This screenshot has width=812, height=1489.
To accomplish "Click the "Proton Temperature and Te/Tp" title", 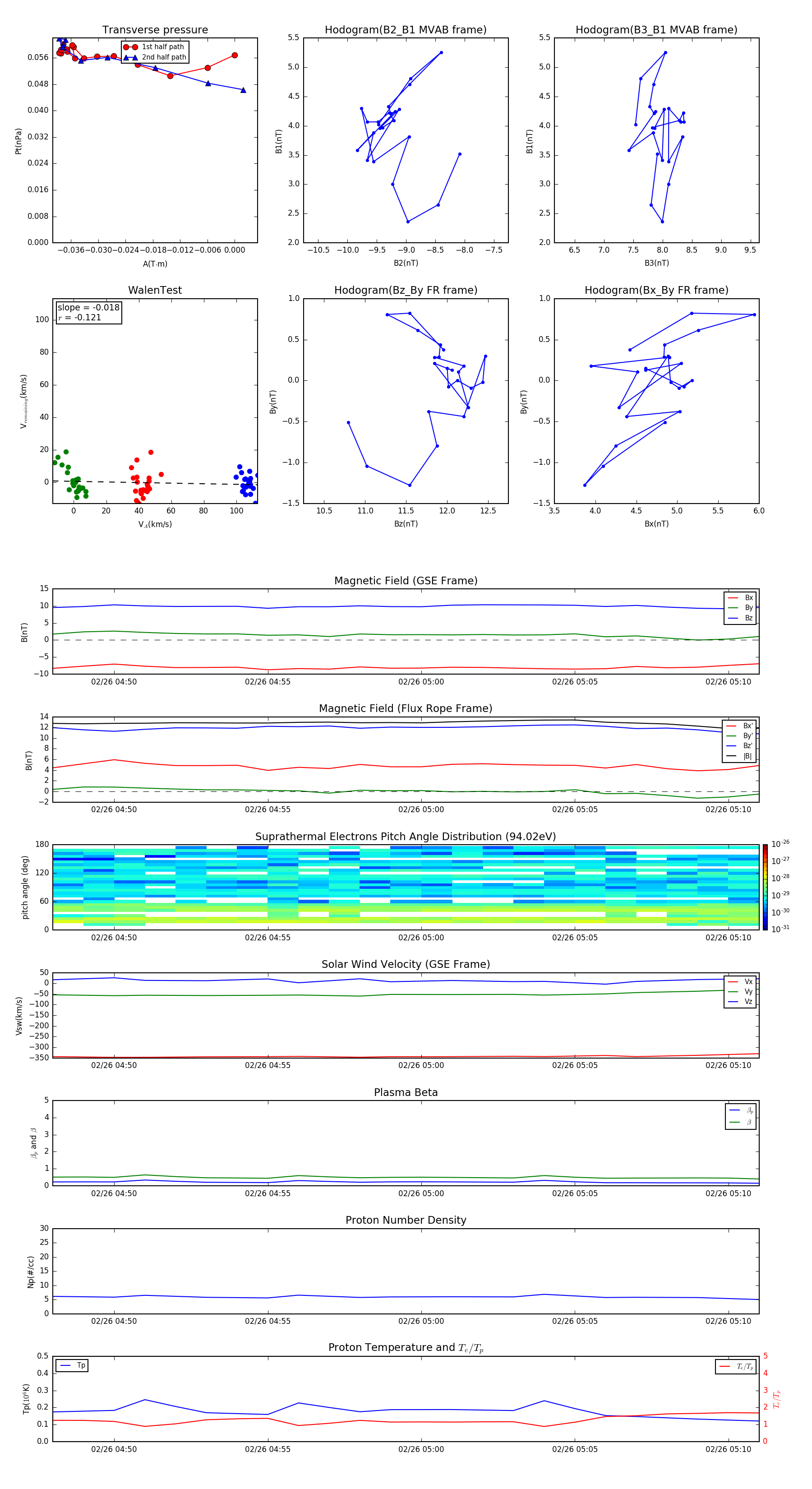I will [406, 1348].
